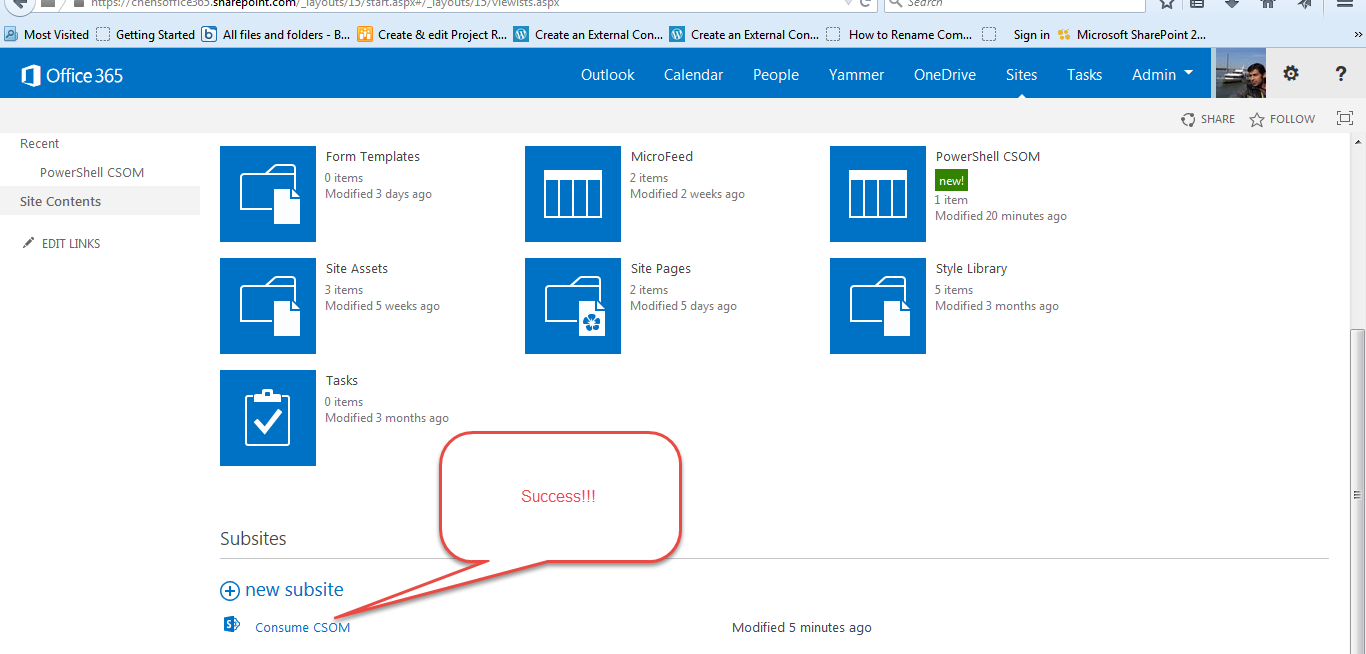Create a new subsite with the plus link
Screen dimensions: 1366x654
[282, 590]
